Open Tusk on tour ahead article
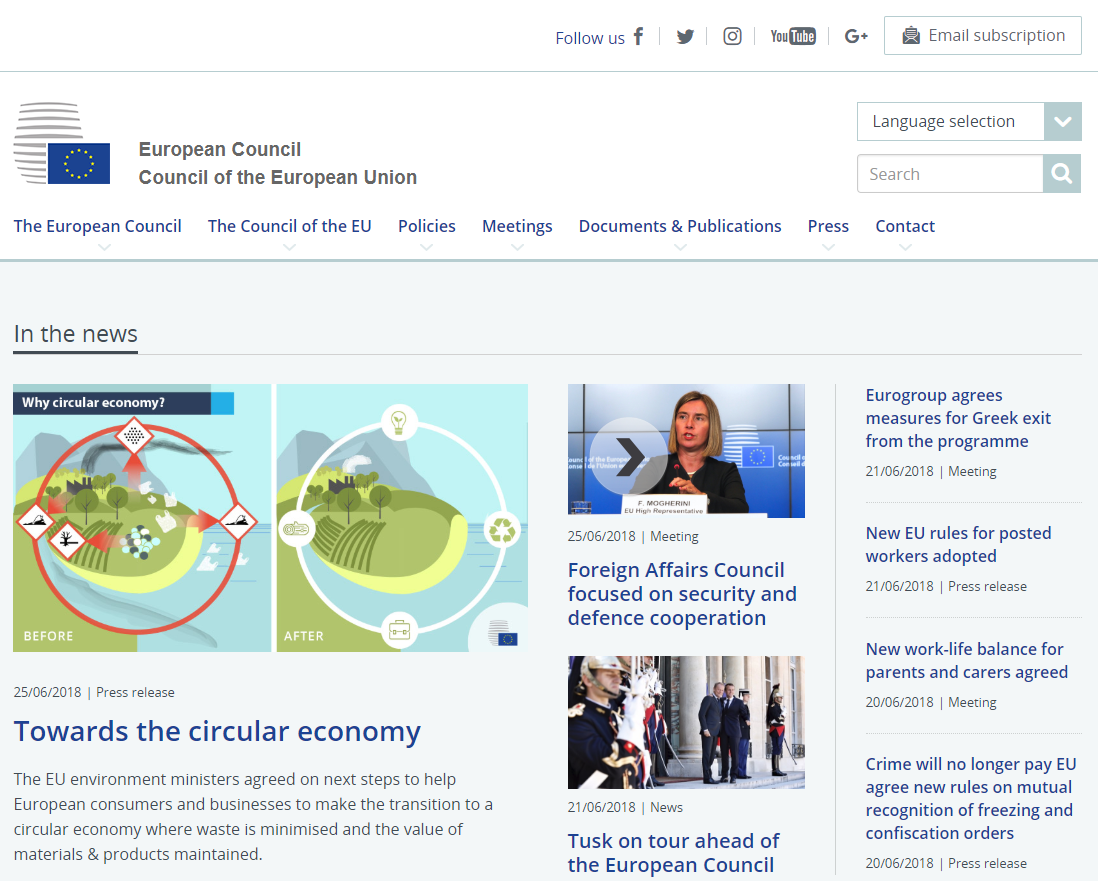1098x881 pixels. [x=673, y=852]
